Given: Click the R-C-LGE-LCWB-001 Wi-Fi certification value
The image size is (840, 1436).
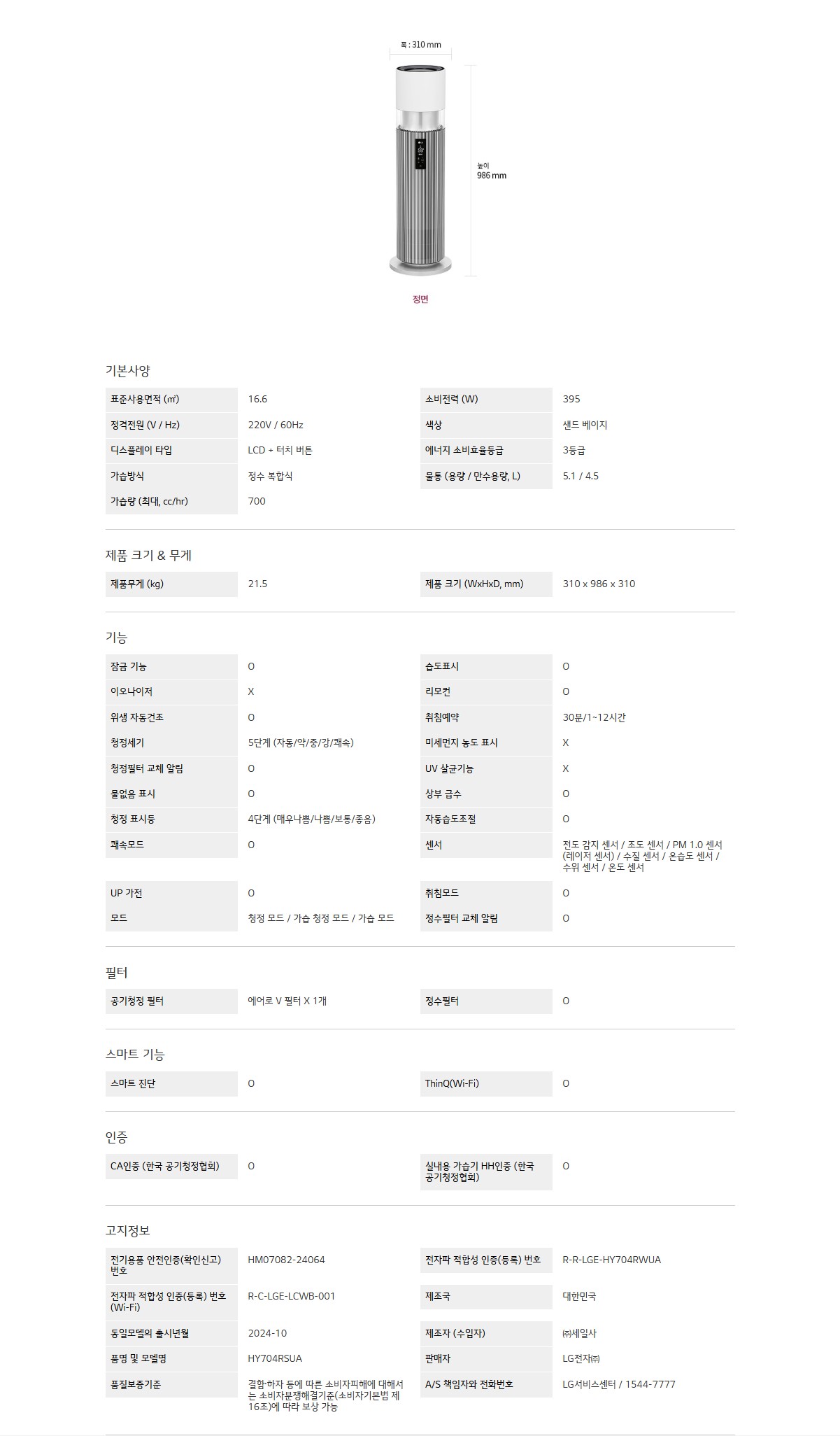Looking at the screenshot, I should (x=292, y=1296).
